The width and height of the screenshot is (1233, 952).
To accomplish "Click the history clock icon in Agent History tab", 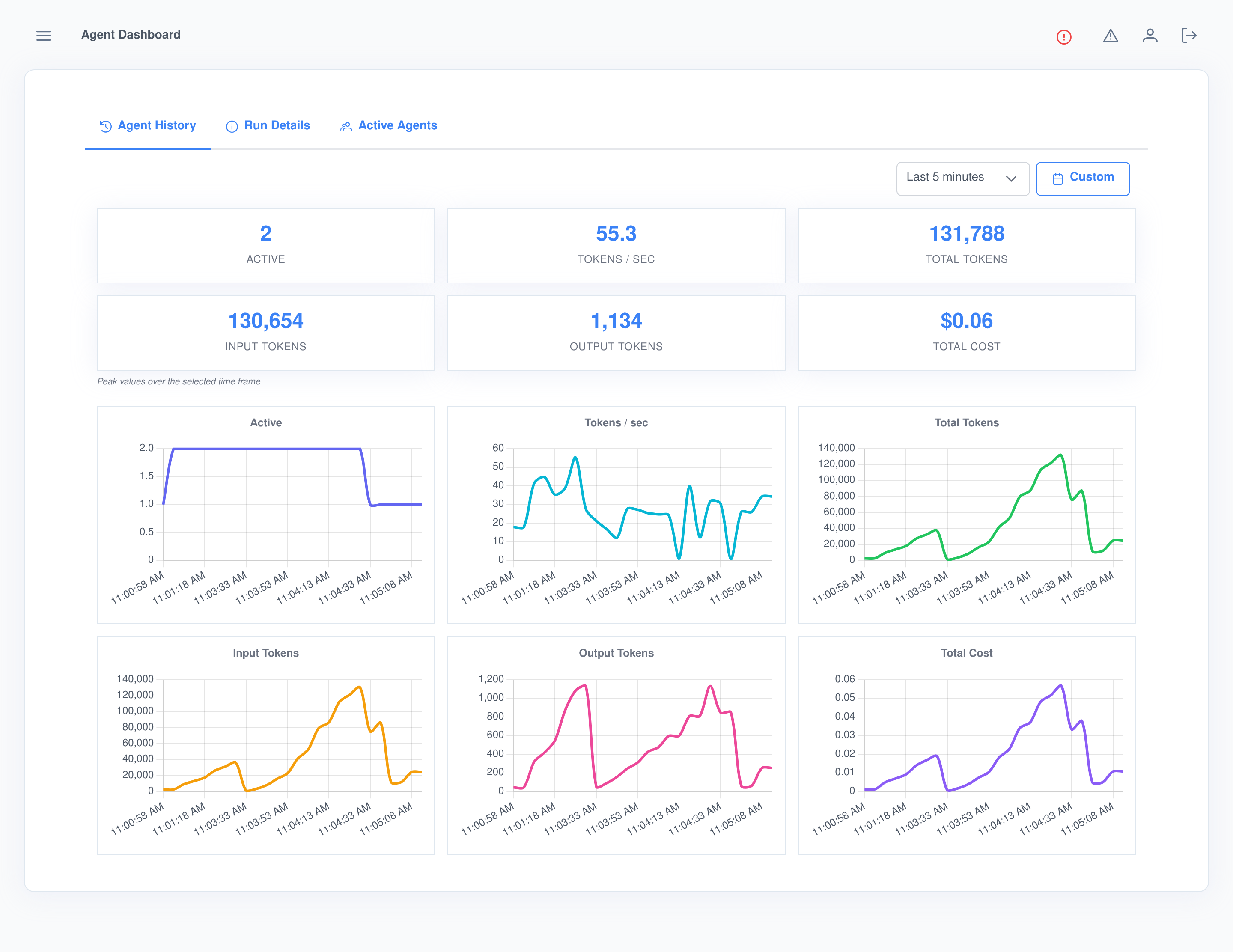I will [x=106, y=126].
